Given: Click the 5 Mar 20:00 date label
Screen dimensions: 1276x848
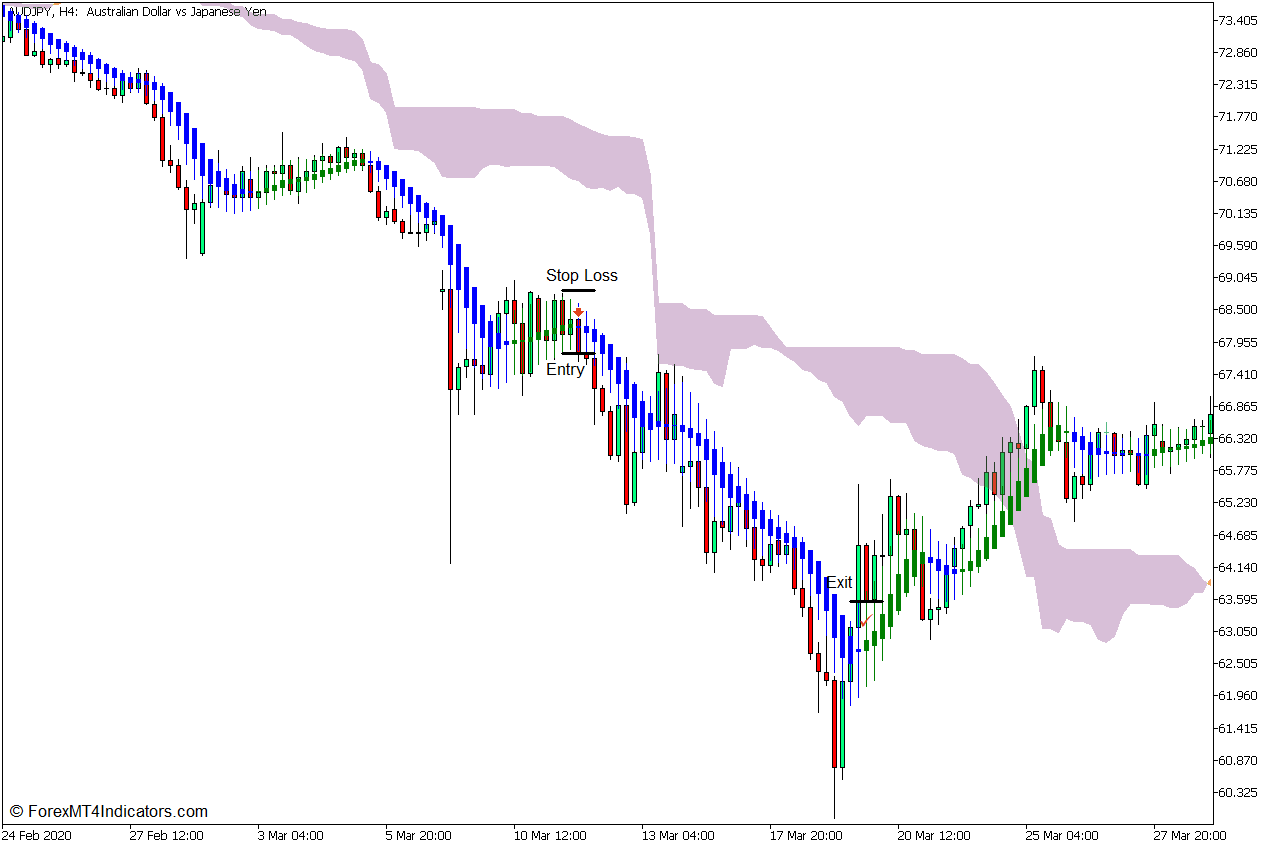Looking at the screenshot, I should (417, 835).
